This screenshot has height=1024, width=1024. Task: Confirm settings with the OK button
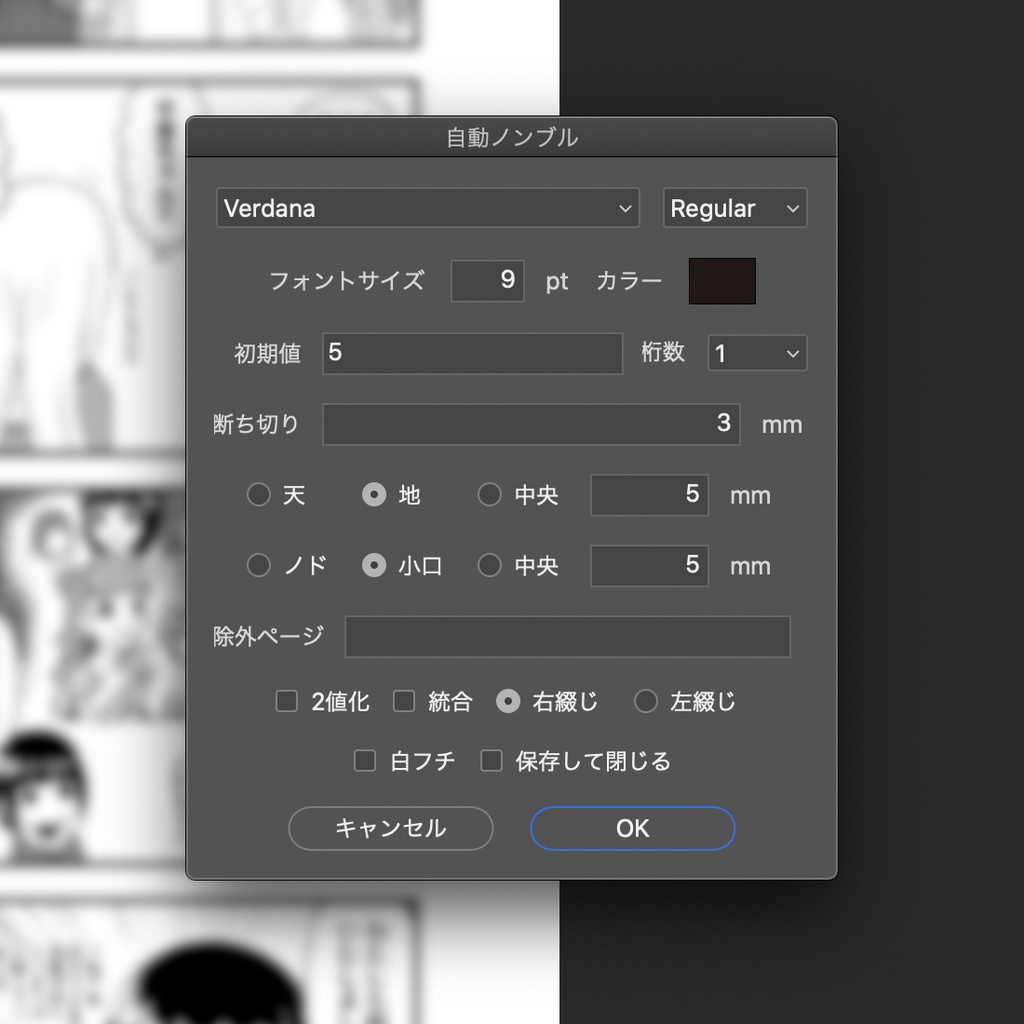tap(632, 828)
